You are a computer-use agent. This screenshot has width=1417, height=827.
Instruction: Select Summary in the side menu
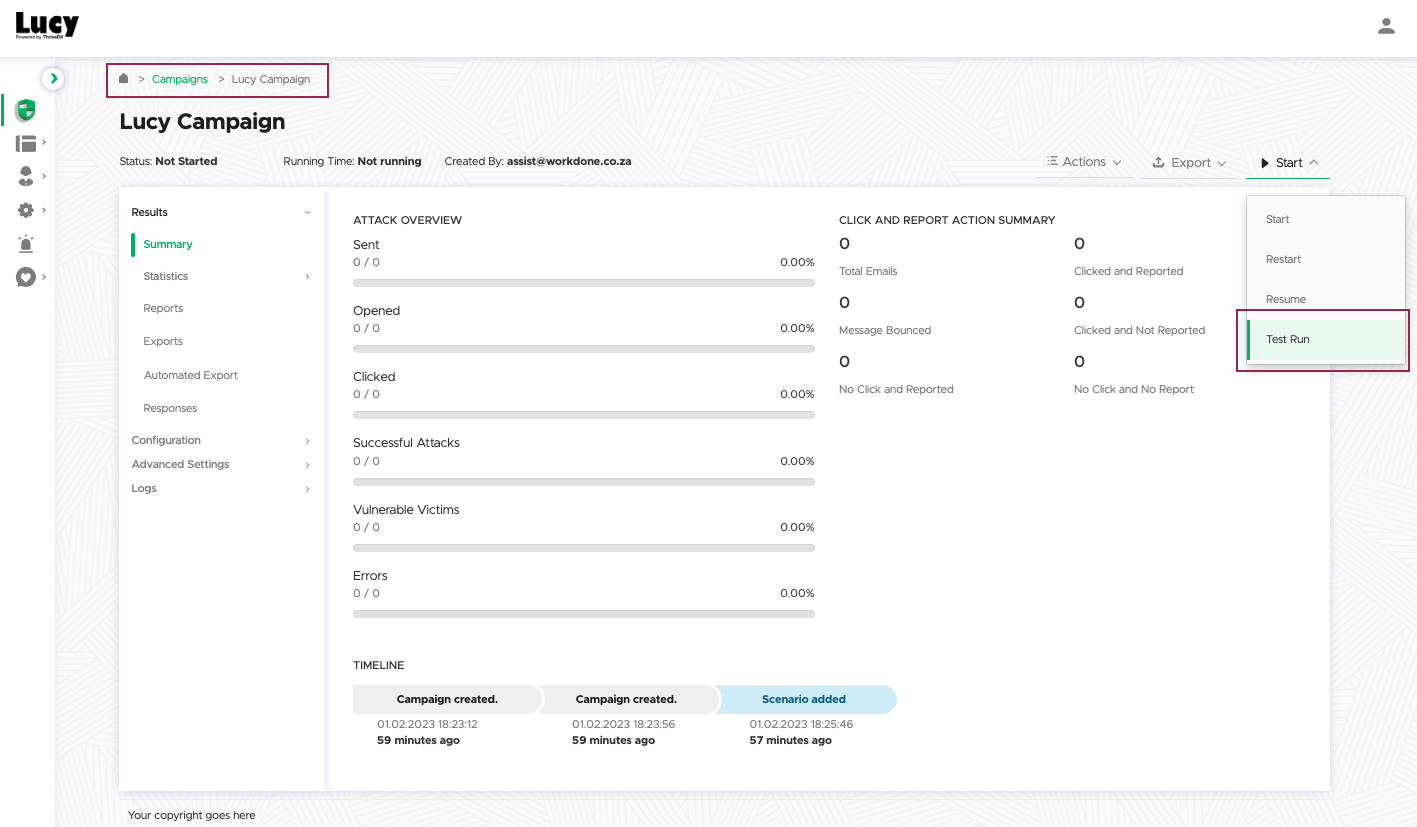(168, 244)
